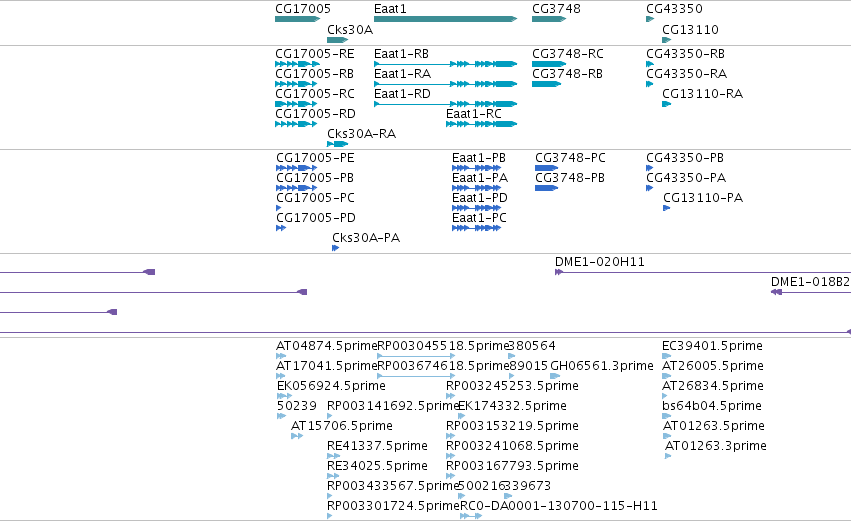The height and width of the screenshot is (521, 851).
Task: Click transcript CG43350-RA
Action: 687,74
